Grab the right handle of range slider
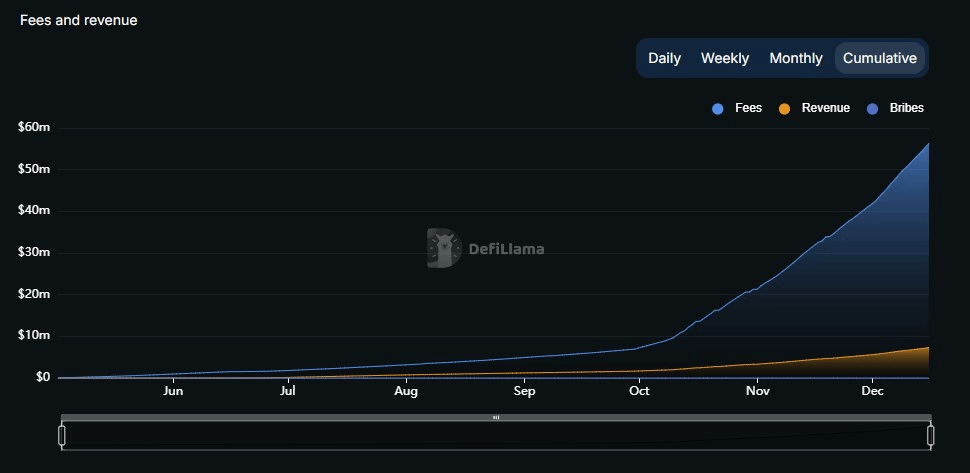This screenshot has height=473, width=970. point(930,435)
